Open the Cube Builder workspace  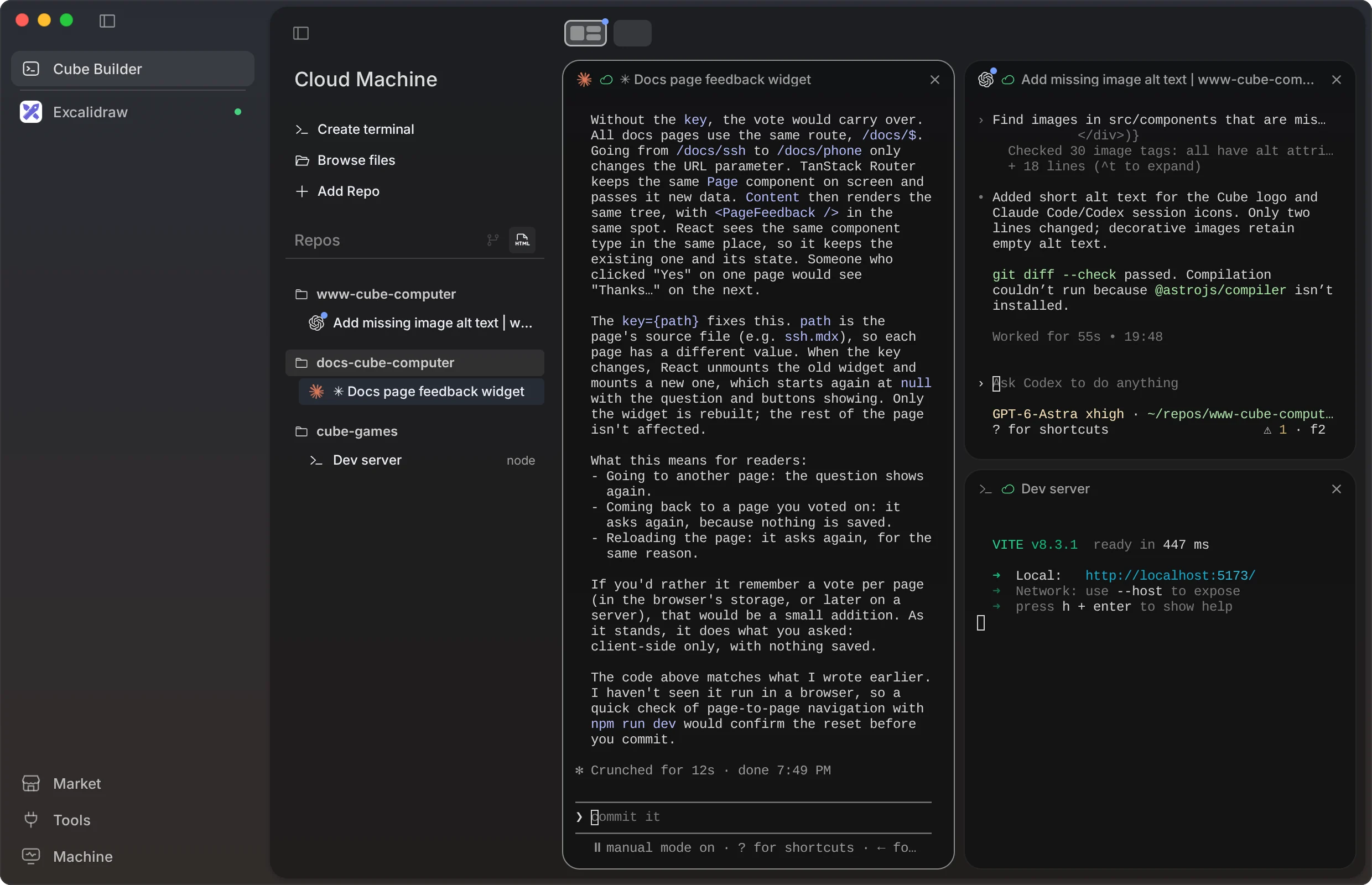point(133,69)
